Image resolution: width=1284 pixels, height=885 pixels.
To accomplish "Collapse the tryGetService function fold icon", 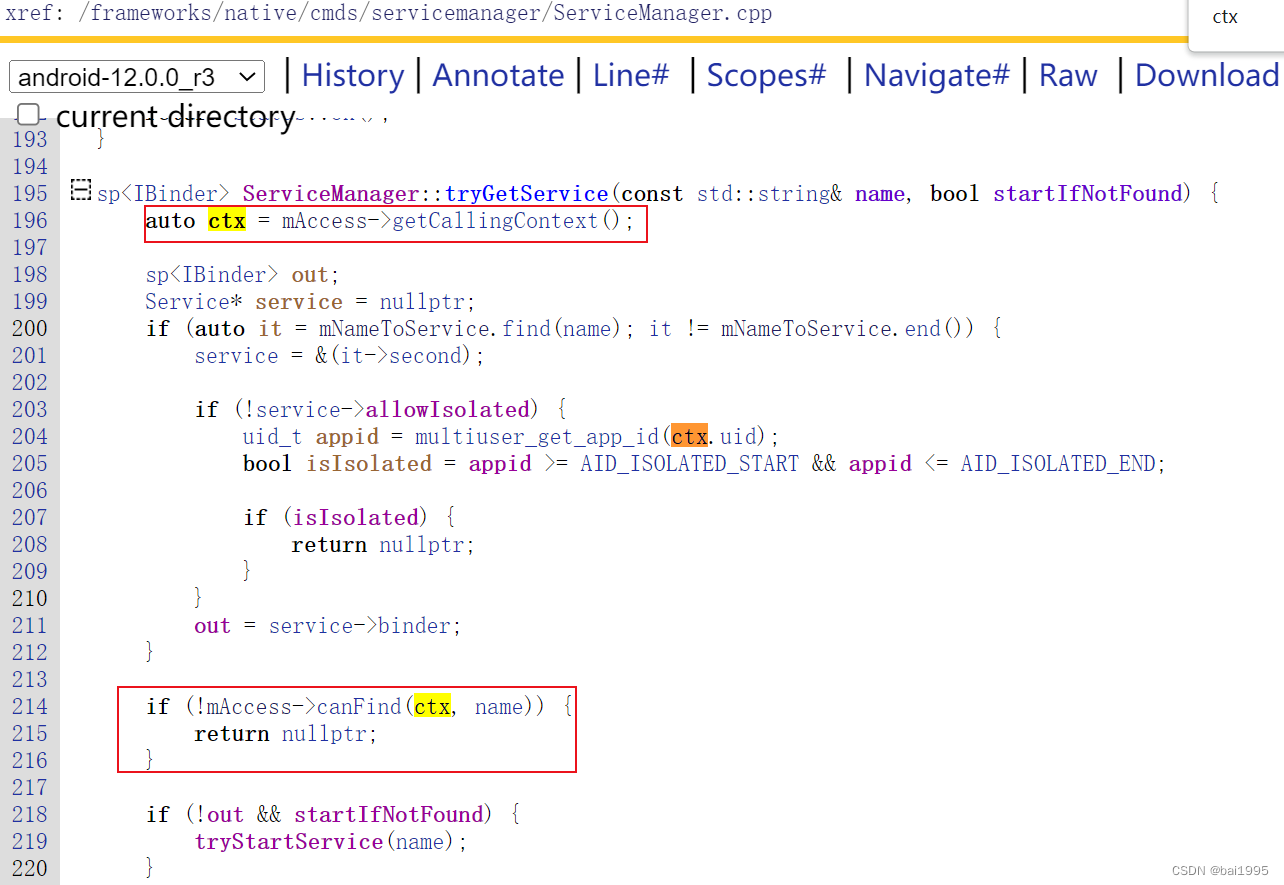I will pyautogui.click(x=80, y=190).
